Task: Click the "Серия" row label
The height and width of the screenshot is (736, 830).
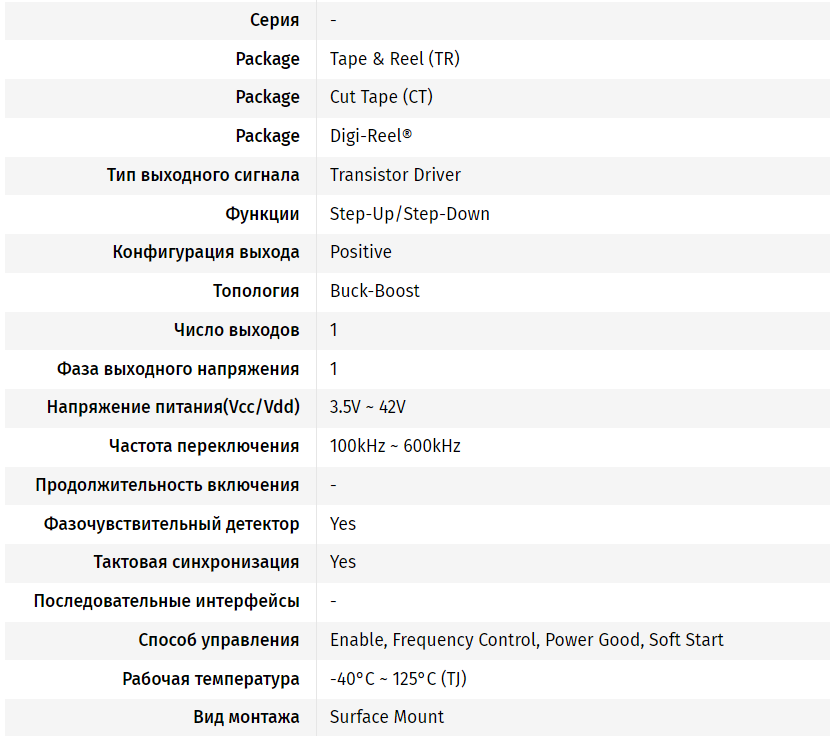Action: click(x=274, y=20)
